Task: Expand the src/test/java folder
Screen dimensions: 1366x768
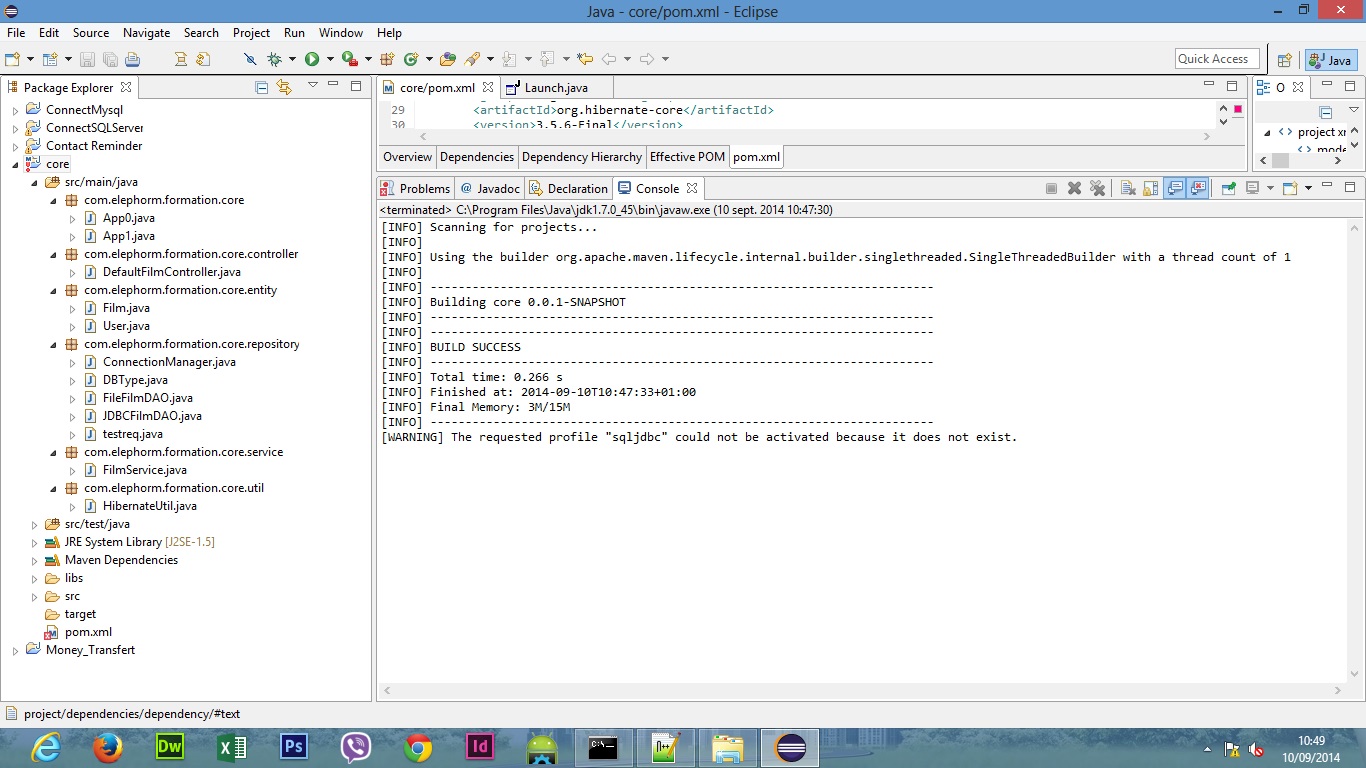Action: pyautogui.click(x=34, y=524)
